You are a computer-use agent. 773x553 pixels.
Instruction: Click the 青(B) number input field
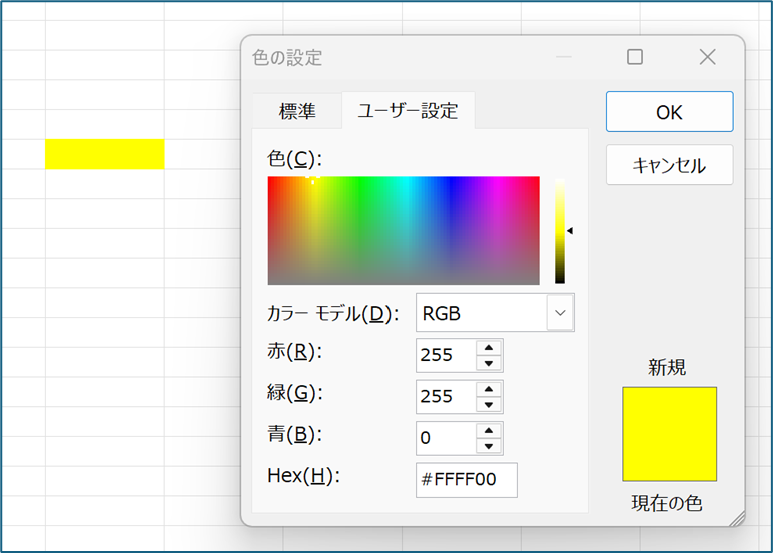pos(445,438)
